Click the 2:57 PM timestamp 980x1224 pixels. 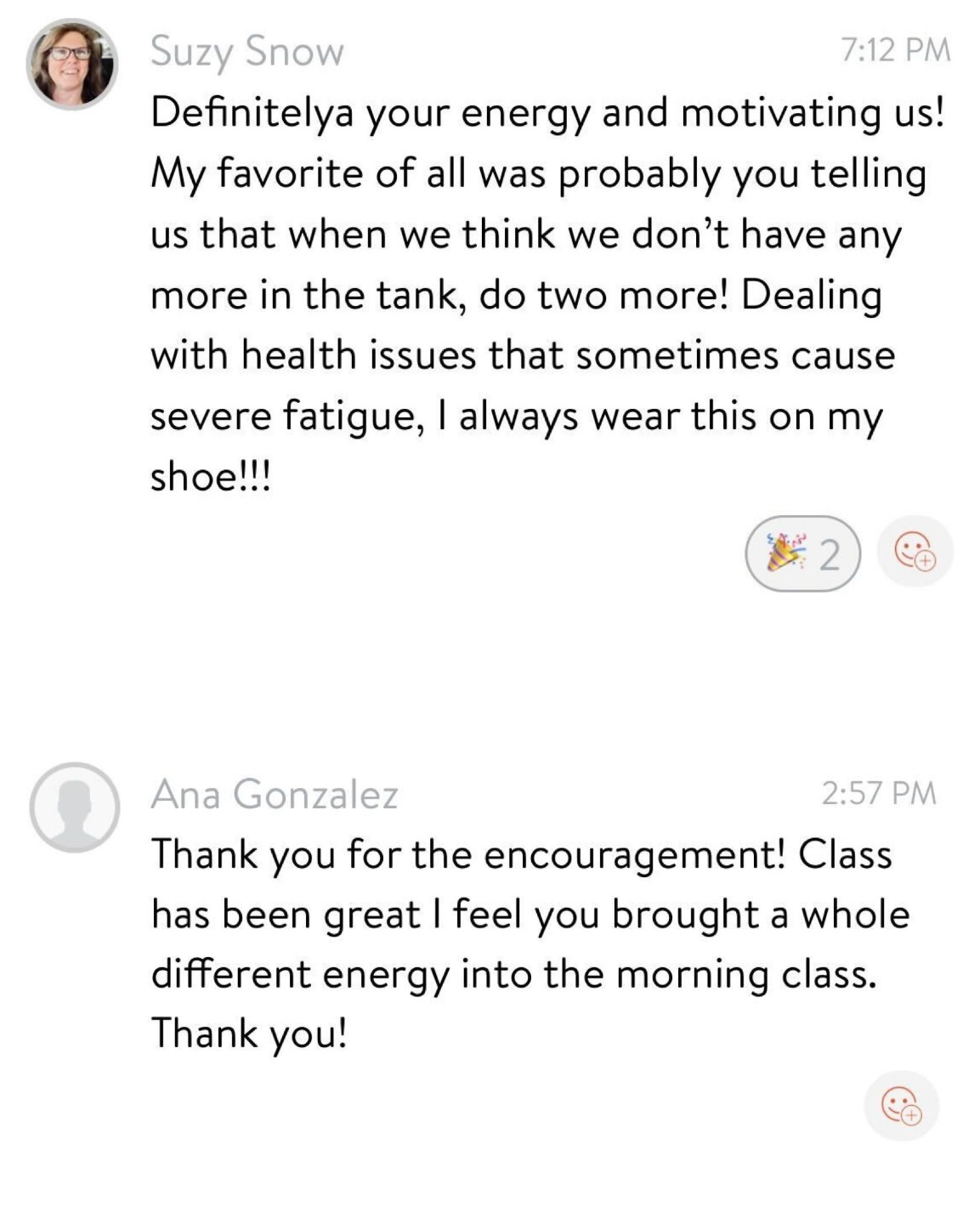click(x=879, y=793)
